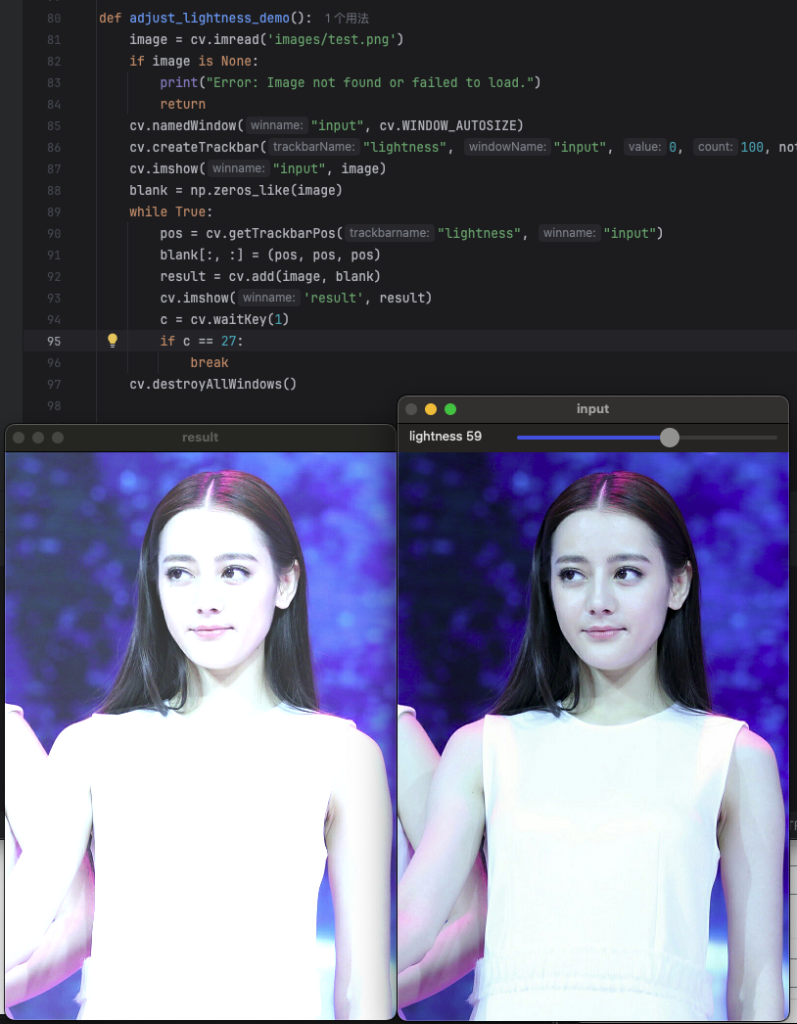The height and width of the screenshot is (1024, 797).
Task: Click line number 89 in the gutter
Action: point(54,212)
